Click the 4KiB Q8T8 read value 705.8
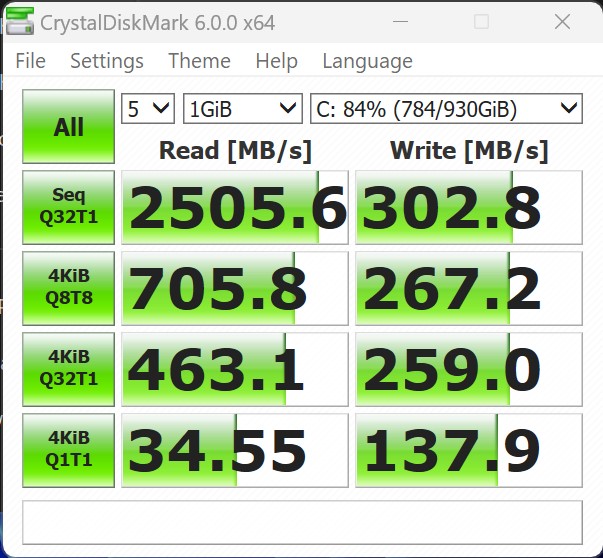This screenshot has width=603, height=558. tap(235, 288)
